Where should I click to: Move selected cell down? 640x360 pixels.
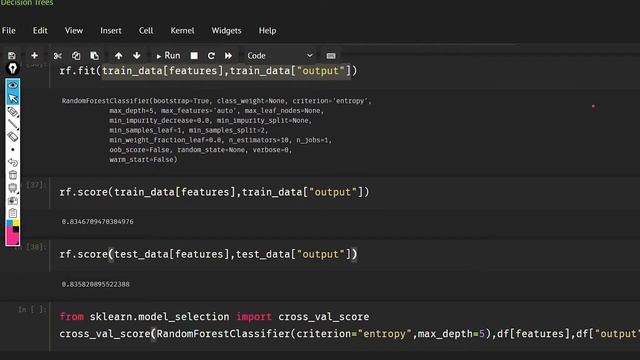point(137,56)
